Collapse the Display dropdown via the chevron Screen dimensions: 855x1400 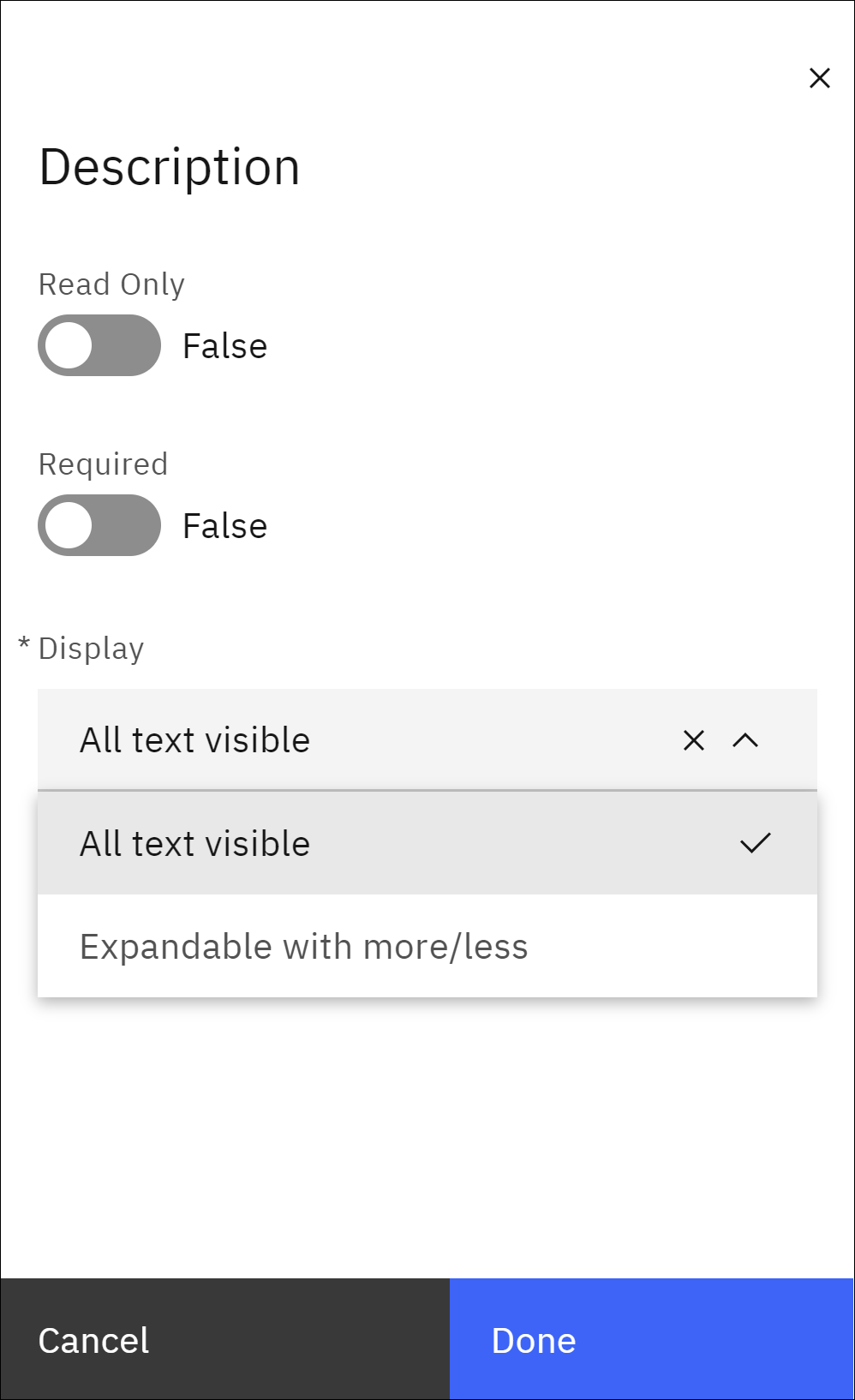[x=744, y=739]
